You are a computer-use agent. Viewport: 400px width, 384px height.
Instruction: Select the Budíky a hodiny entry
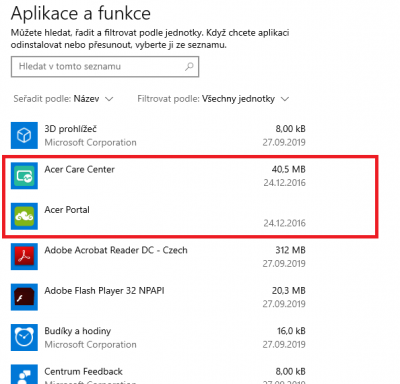click(158, 337)
